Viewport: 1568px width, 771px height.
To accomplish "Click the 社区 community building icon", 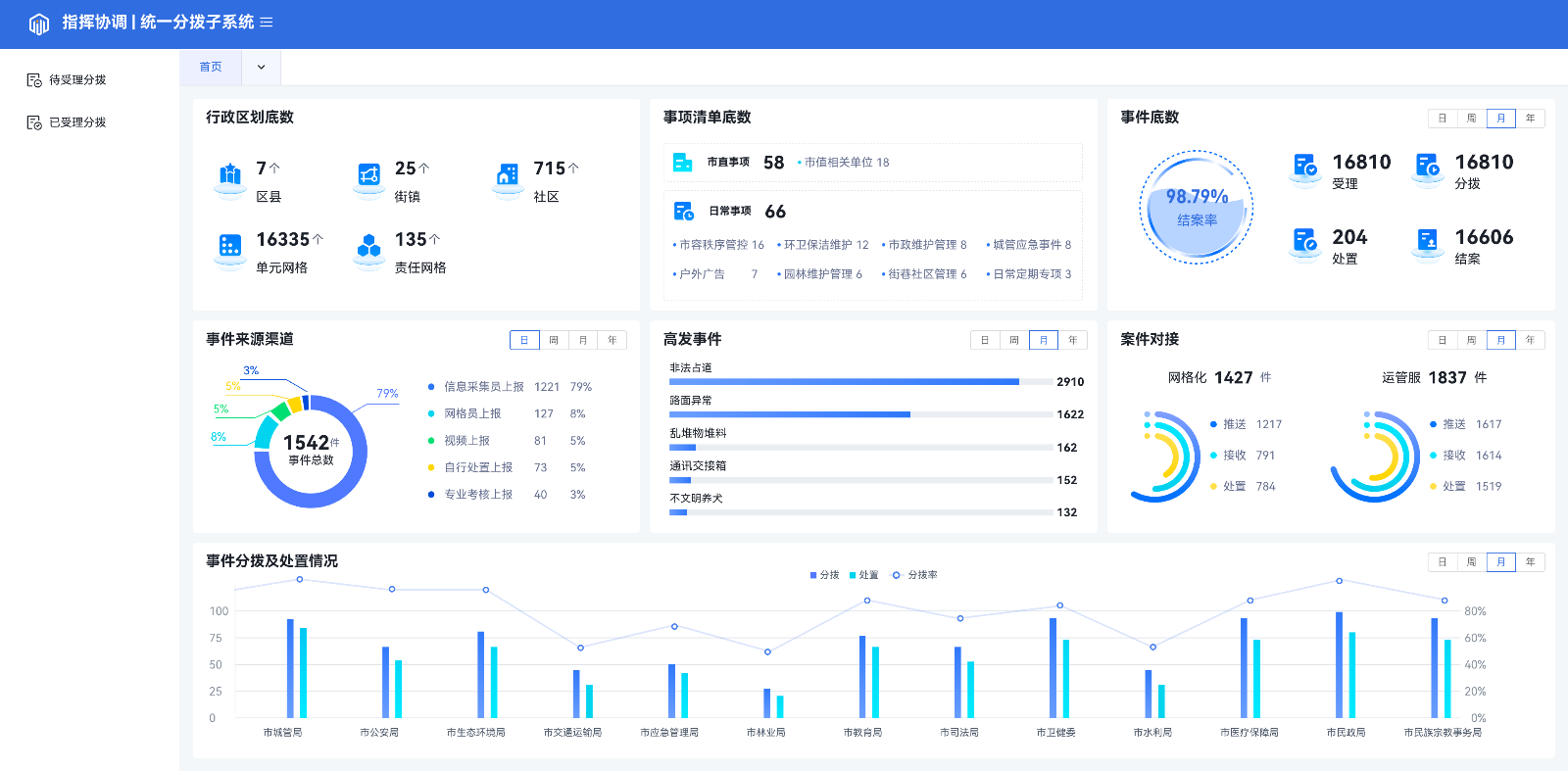I will [508, 176].
